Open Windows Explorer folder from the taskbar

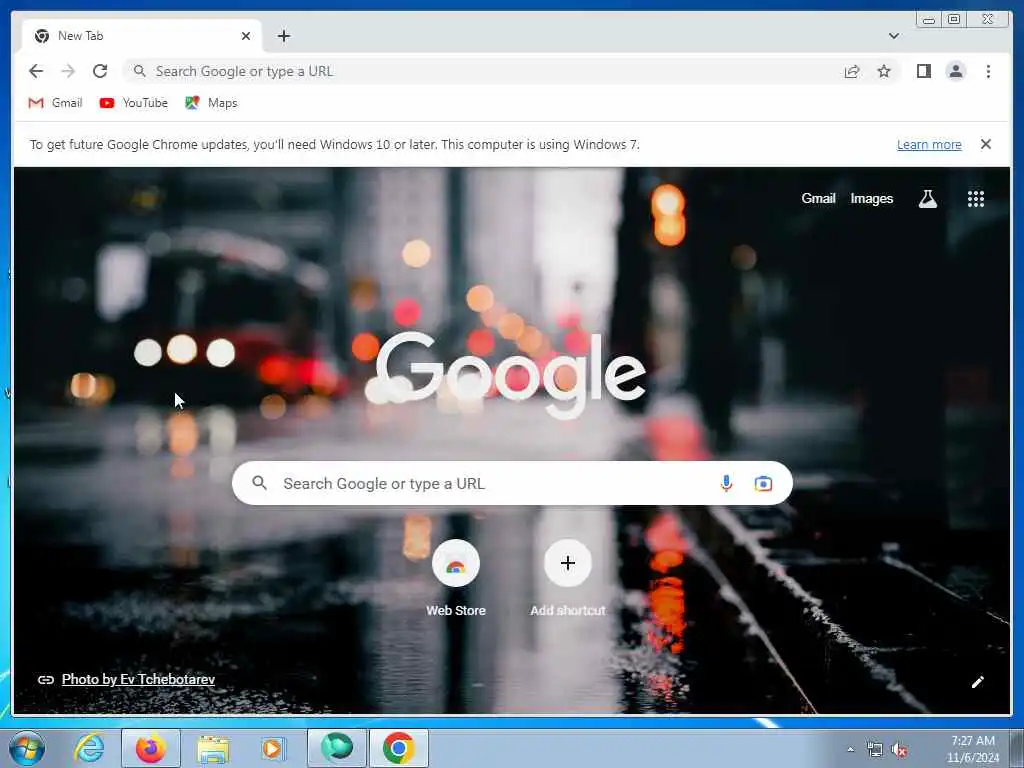213,749
